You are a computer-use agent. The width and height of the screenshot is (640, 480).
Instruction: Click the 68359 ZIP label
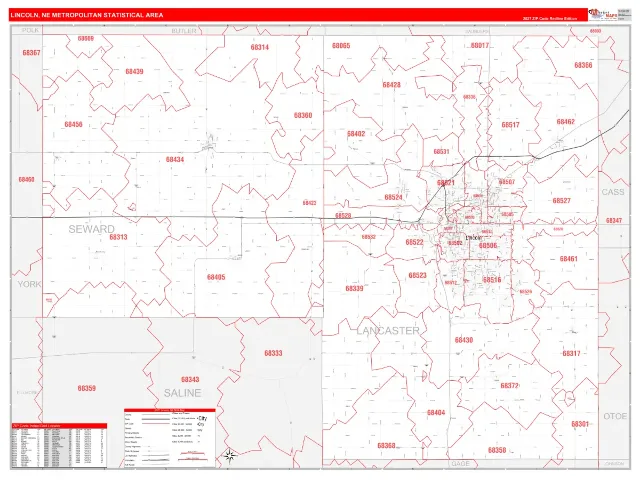[x=87, y=388]
